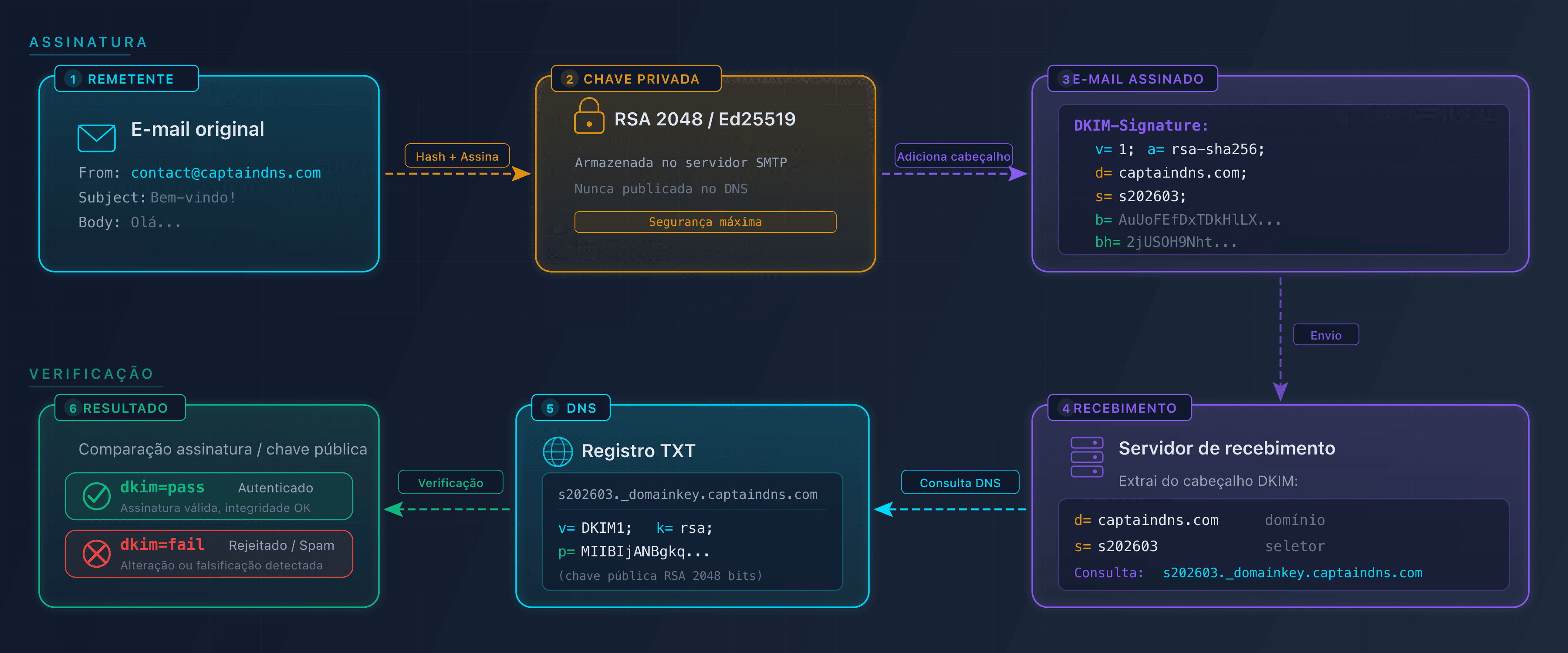Click the Registro TXT title
The width and height of the screenshot is (1568, 653).
[638, 451]
